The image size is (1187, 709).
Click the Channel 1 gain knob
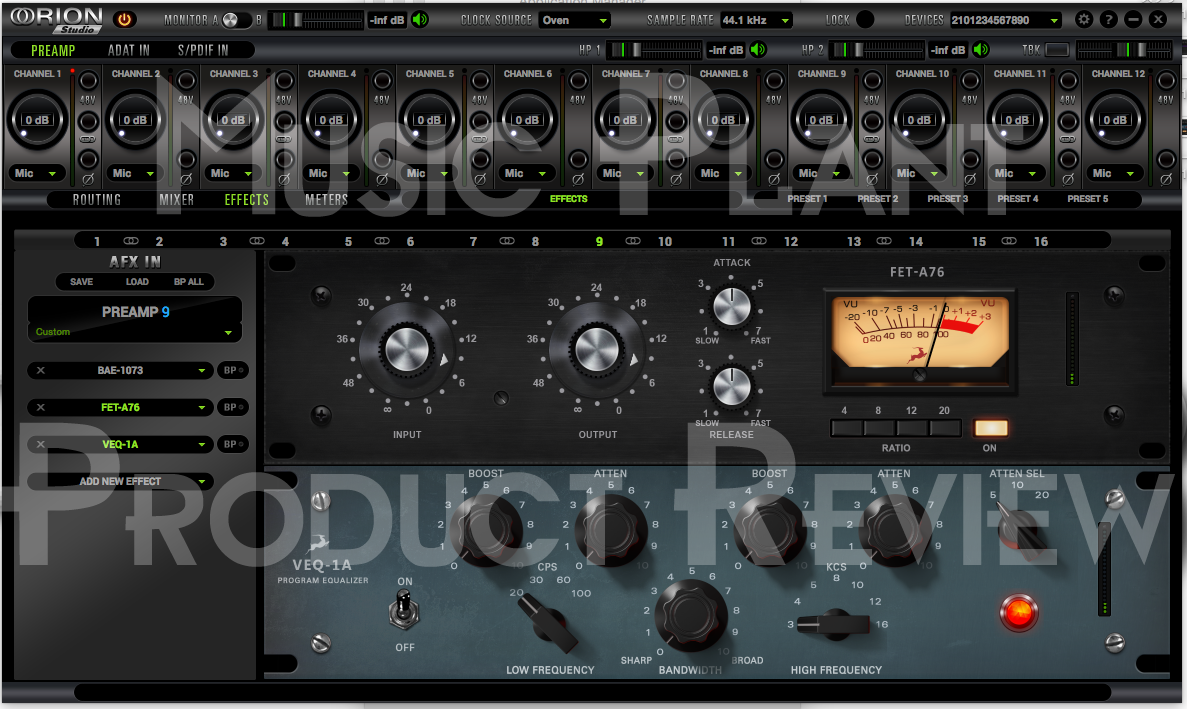pos(37,120)
